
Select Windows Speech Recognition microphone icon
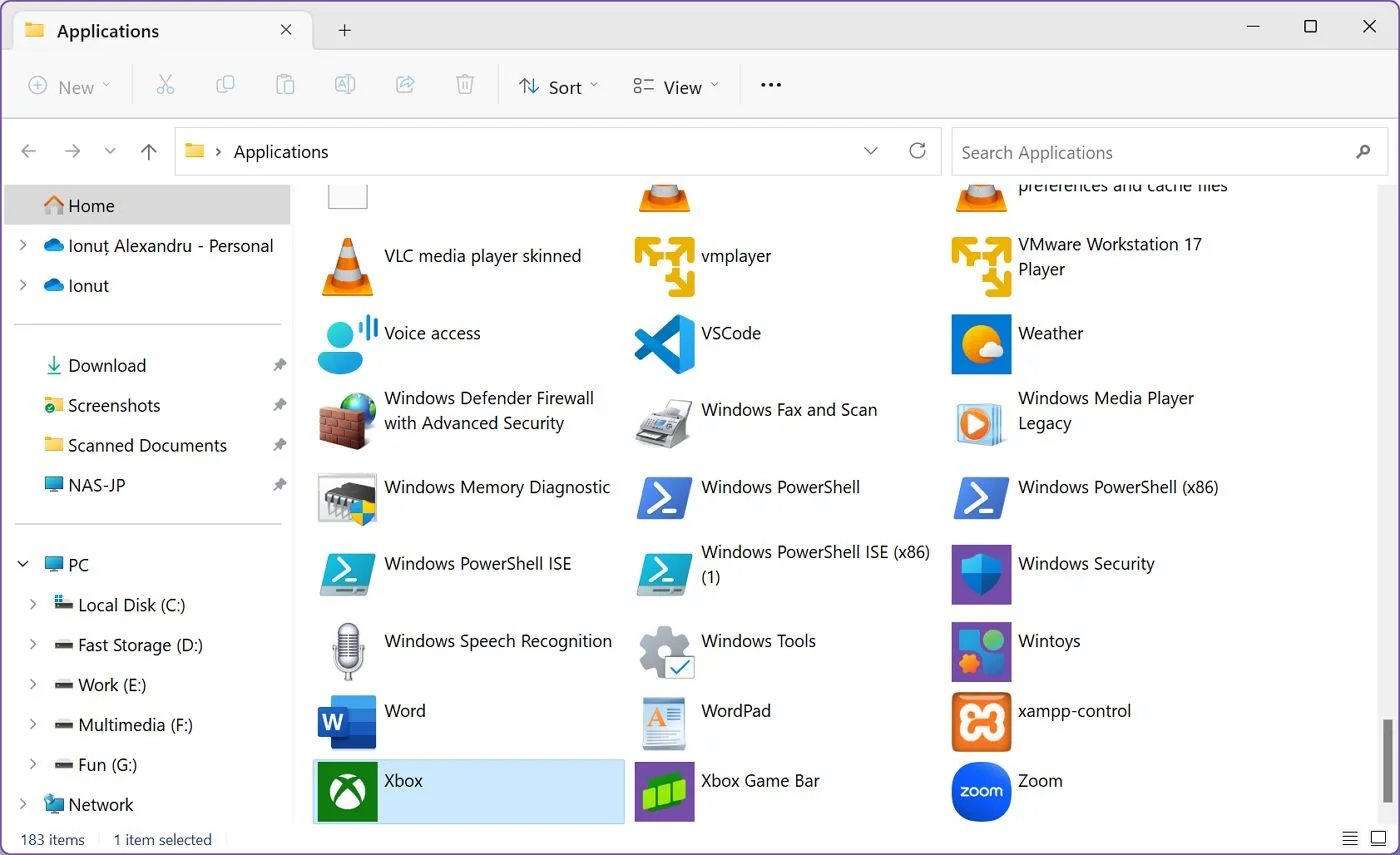pyautogui.click(x=347, y=652)
